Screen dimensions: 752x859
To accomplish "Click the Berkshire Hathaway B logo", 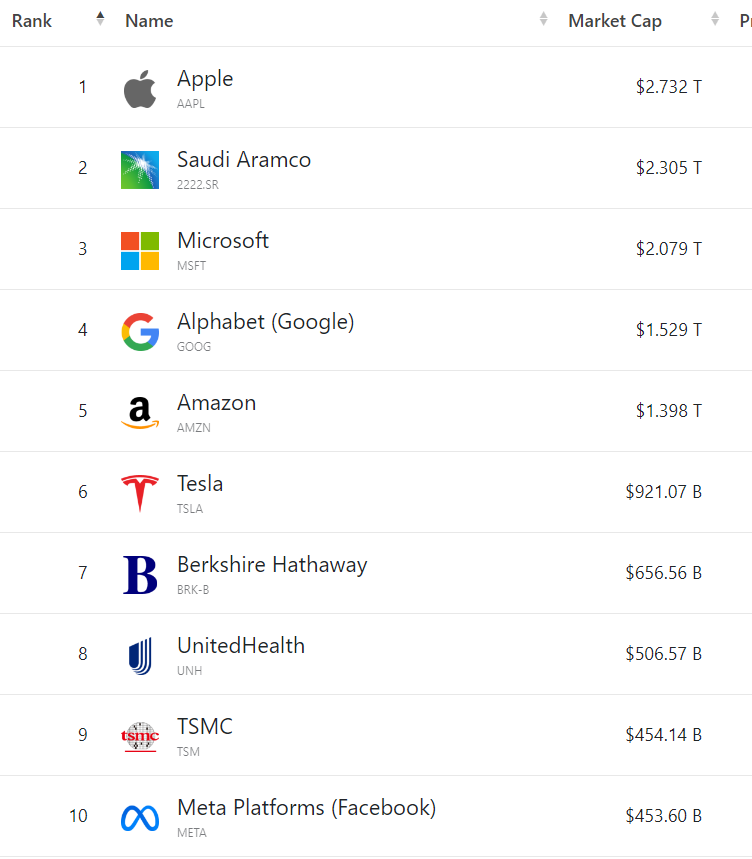I will pos(140,575).
